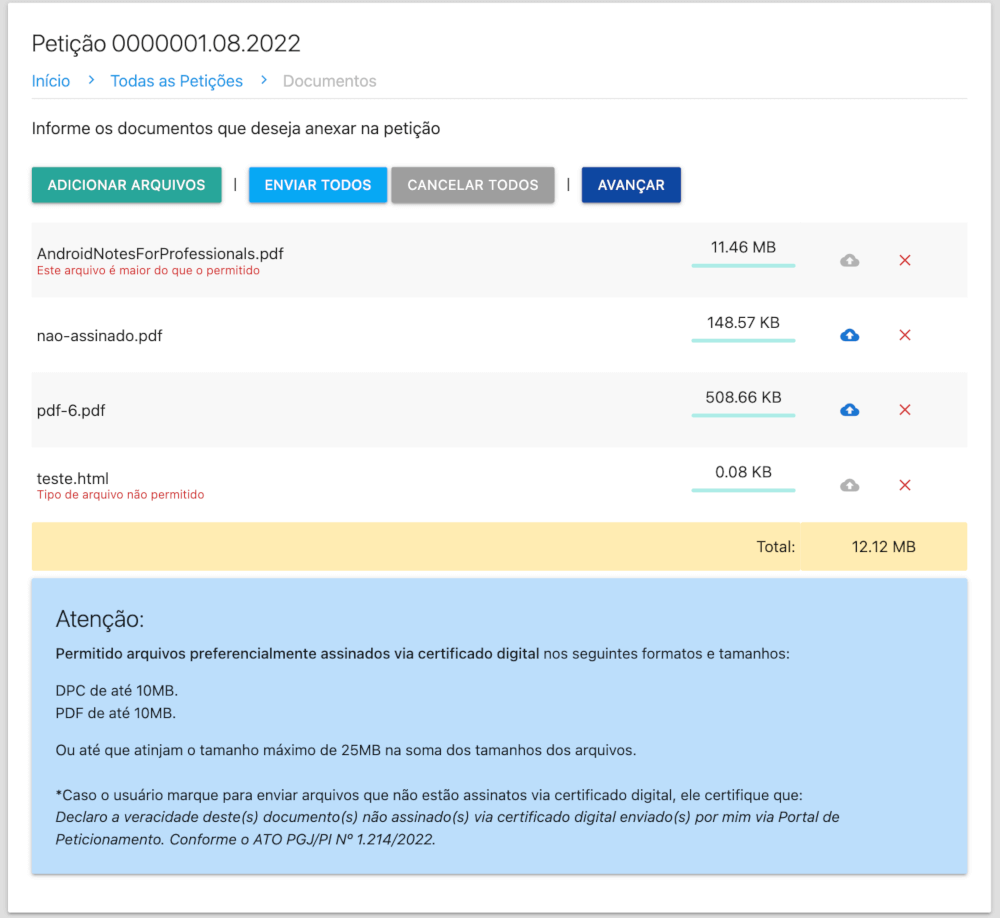Image resolution: width=1000 pixels, height=918 pixels.
Task: Go to Início breadcrumb link
Action: (51, 81)
